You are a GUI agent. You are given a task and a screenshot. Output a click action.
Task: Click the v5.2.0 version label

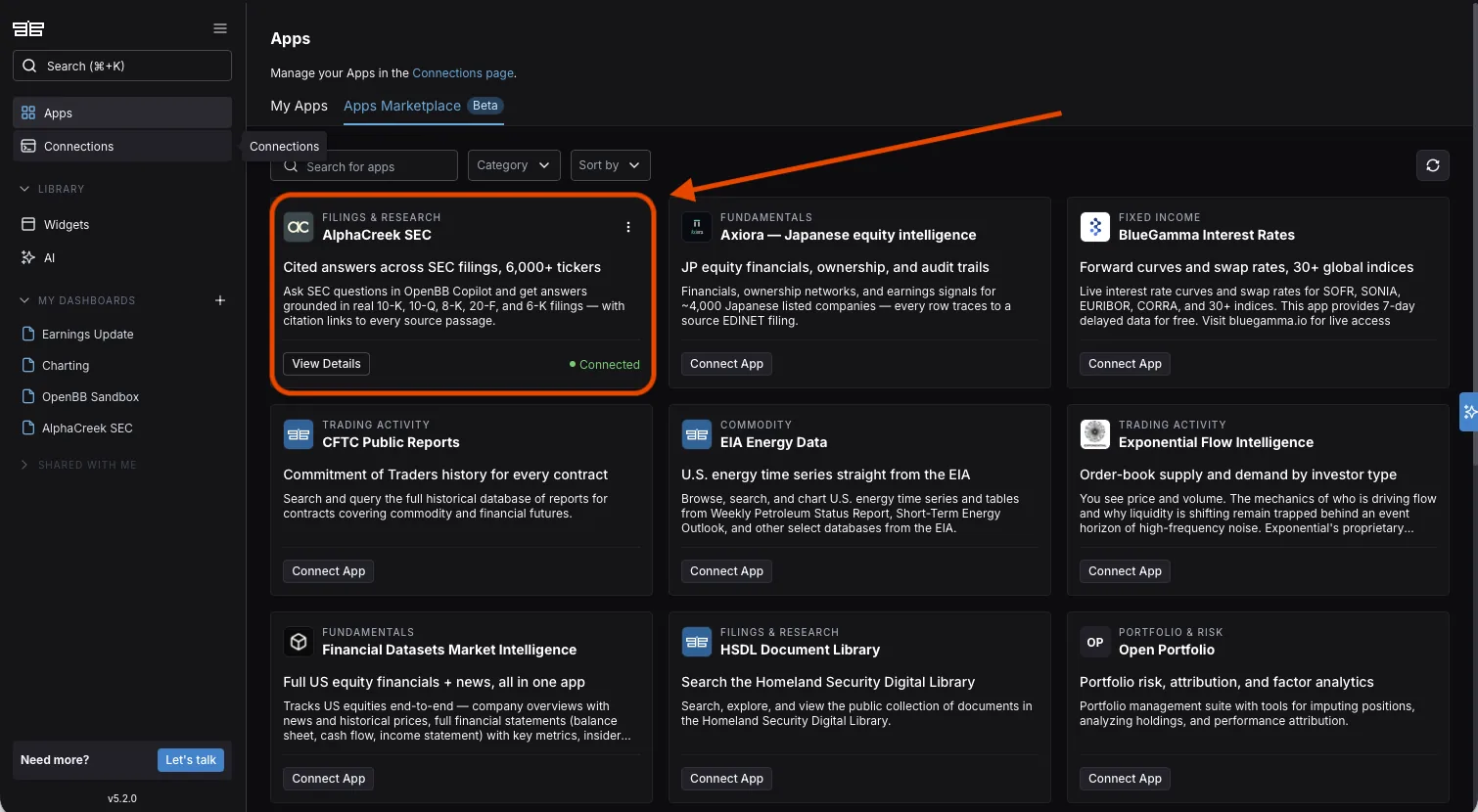(x=122, y=798)
